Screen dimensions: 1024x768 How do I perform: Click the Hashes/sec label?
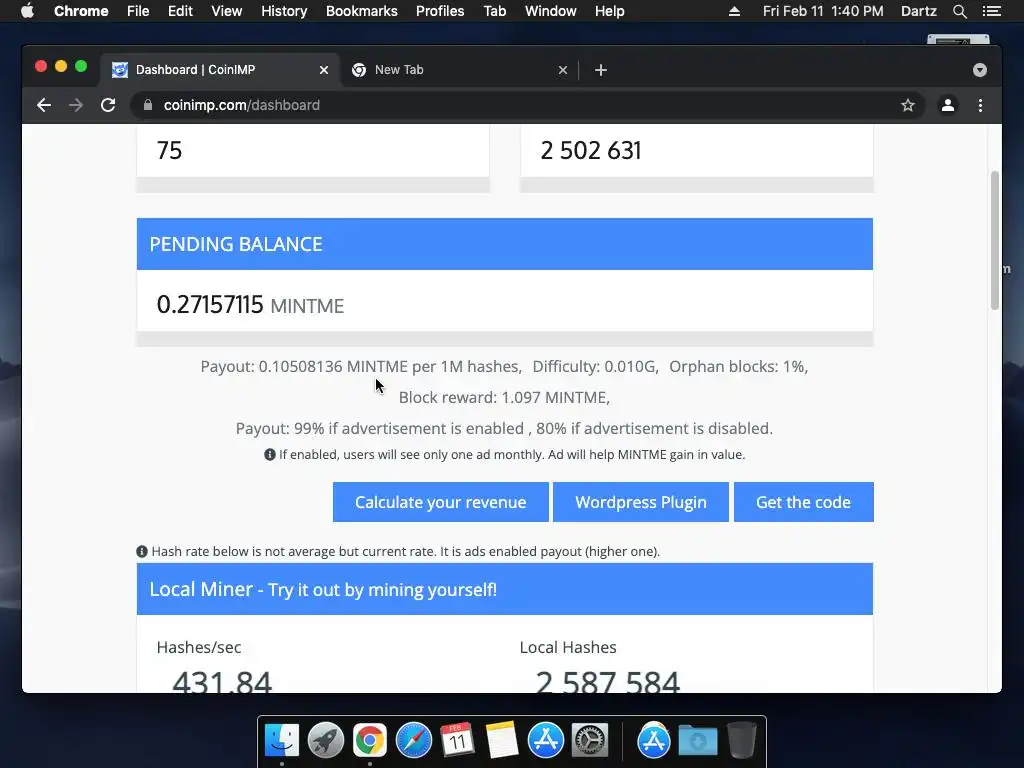click(199, 647)
